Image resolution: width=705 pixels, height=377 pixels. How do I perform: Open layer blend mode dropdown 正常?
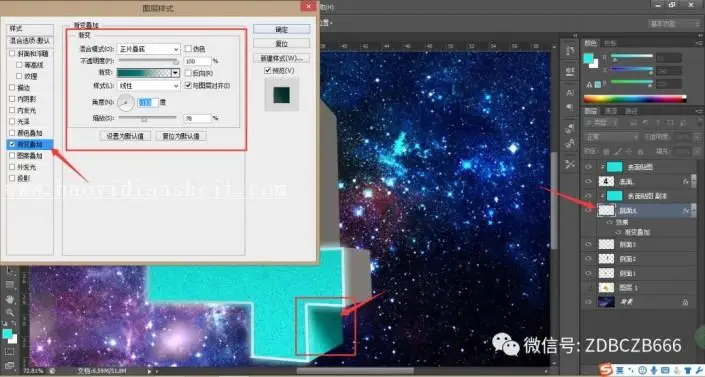tap(611, 137)
